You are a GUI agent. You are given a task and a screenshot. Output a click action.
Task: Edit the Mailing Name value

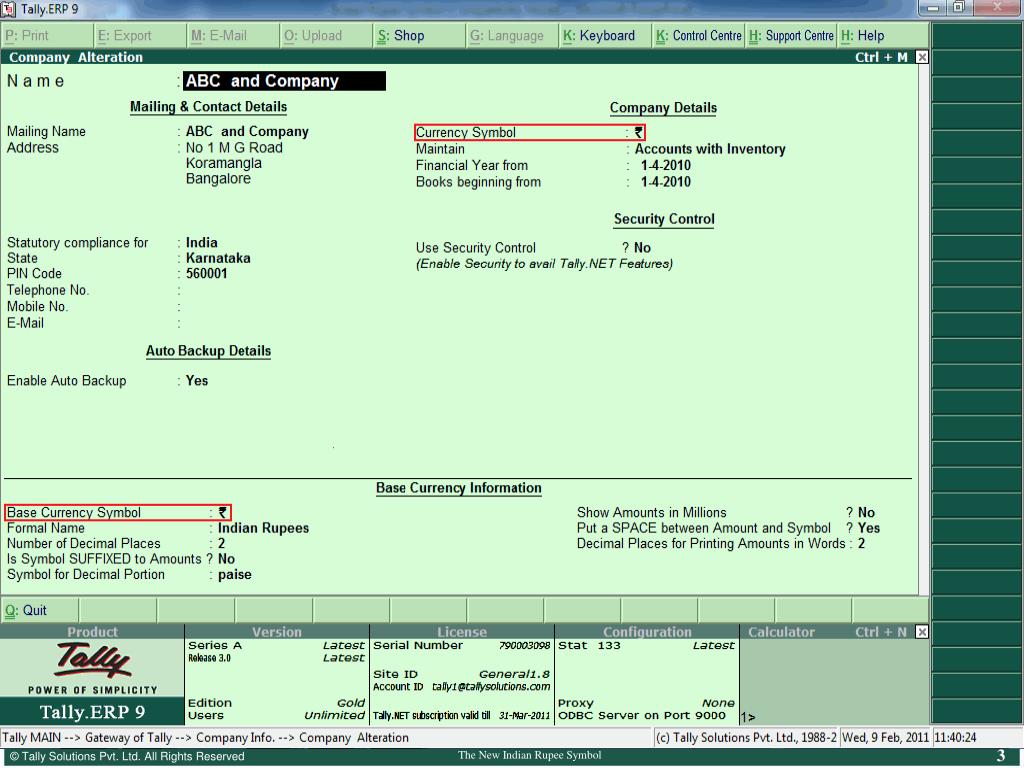[x=247, y=132]
